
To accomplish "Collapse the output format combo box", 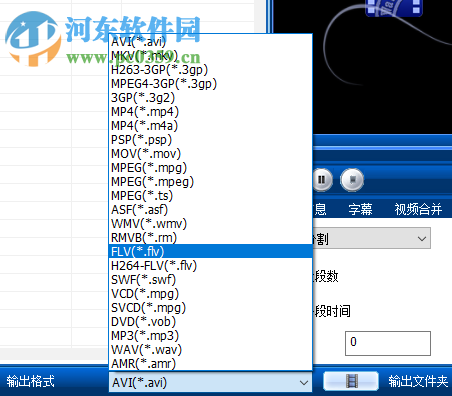I will click(303, 383).
